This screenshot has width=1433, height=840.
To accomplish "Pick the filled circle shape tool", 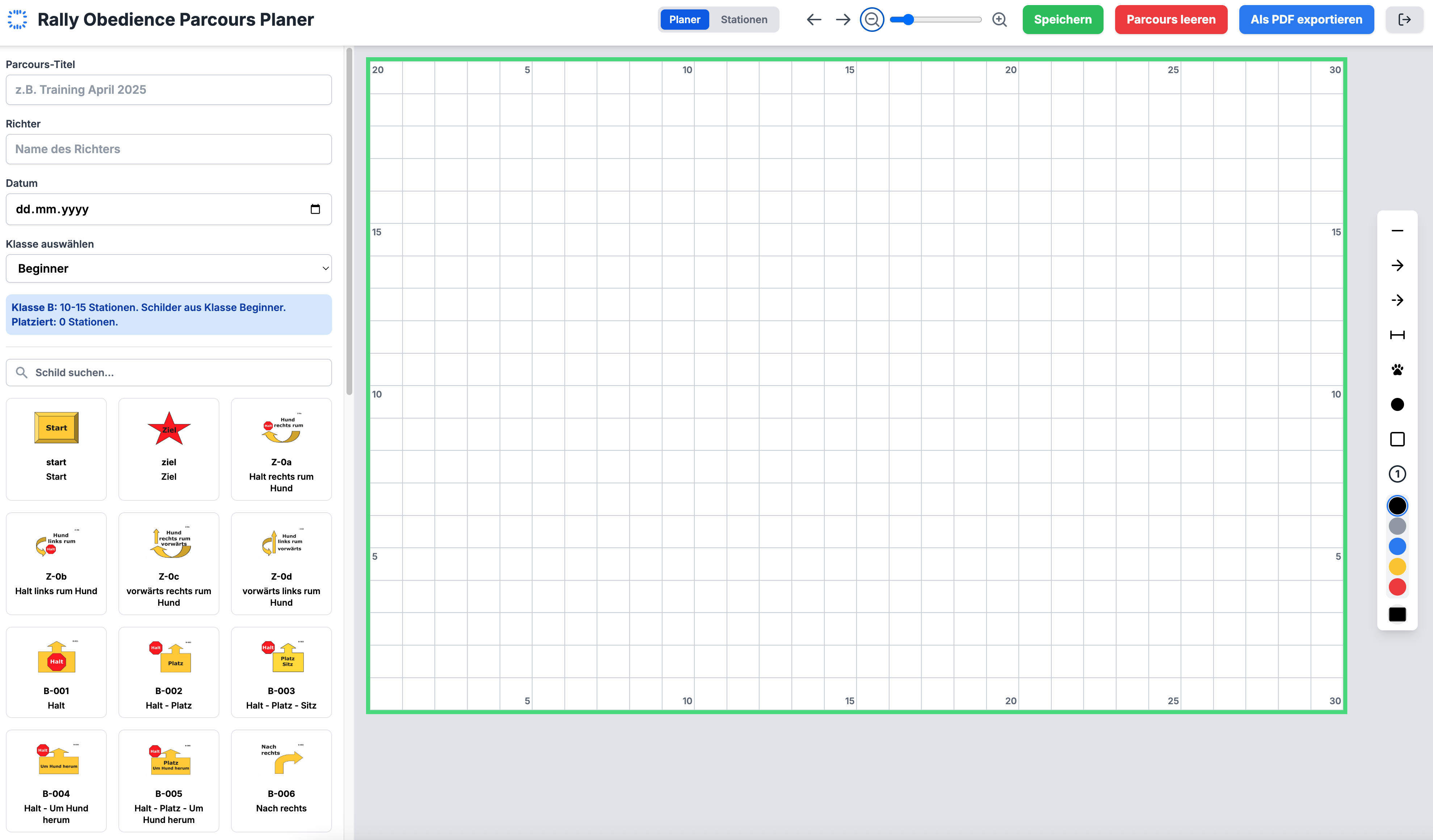I will (x=1396, y=404).
